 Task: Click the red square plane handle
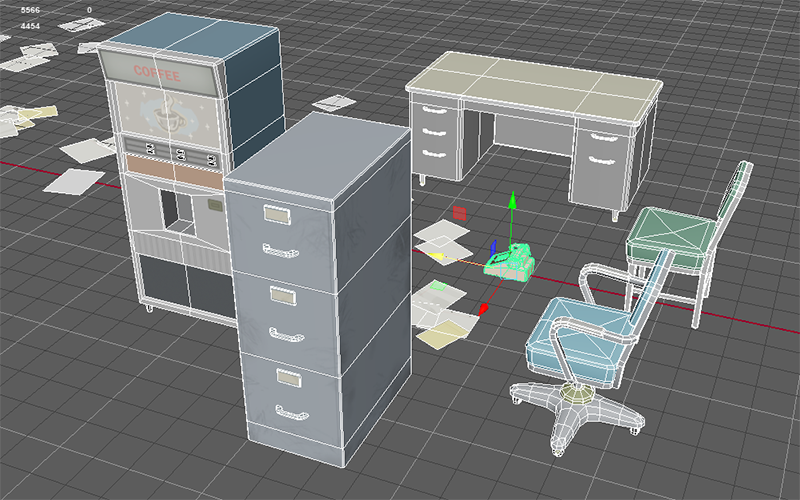pyautogui.click(x=459, y=213)
